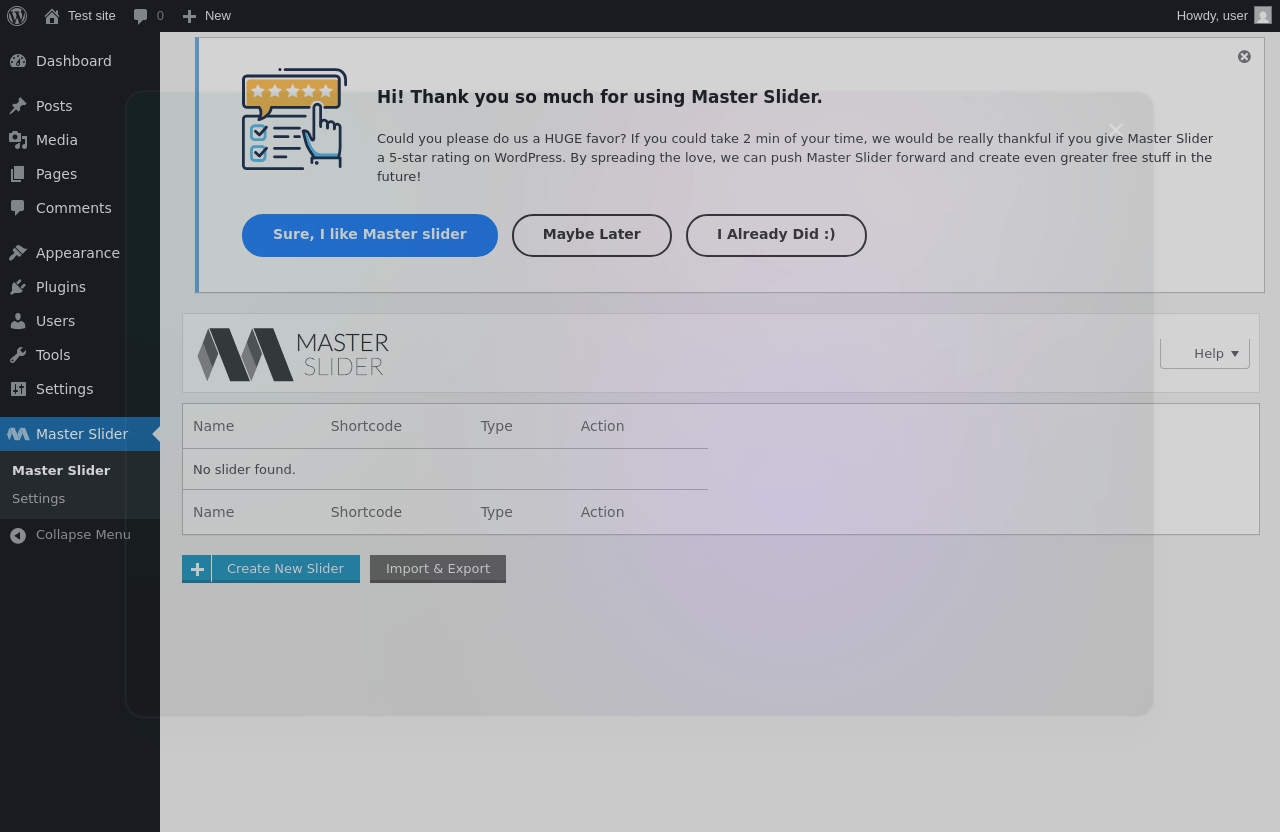Open Media library menu item
The height and width of the screenshot is (832, 1280).
[x=80, y=140]
